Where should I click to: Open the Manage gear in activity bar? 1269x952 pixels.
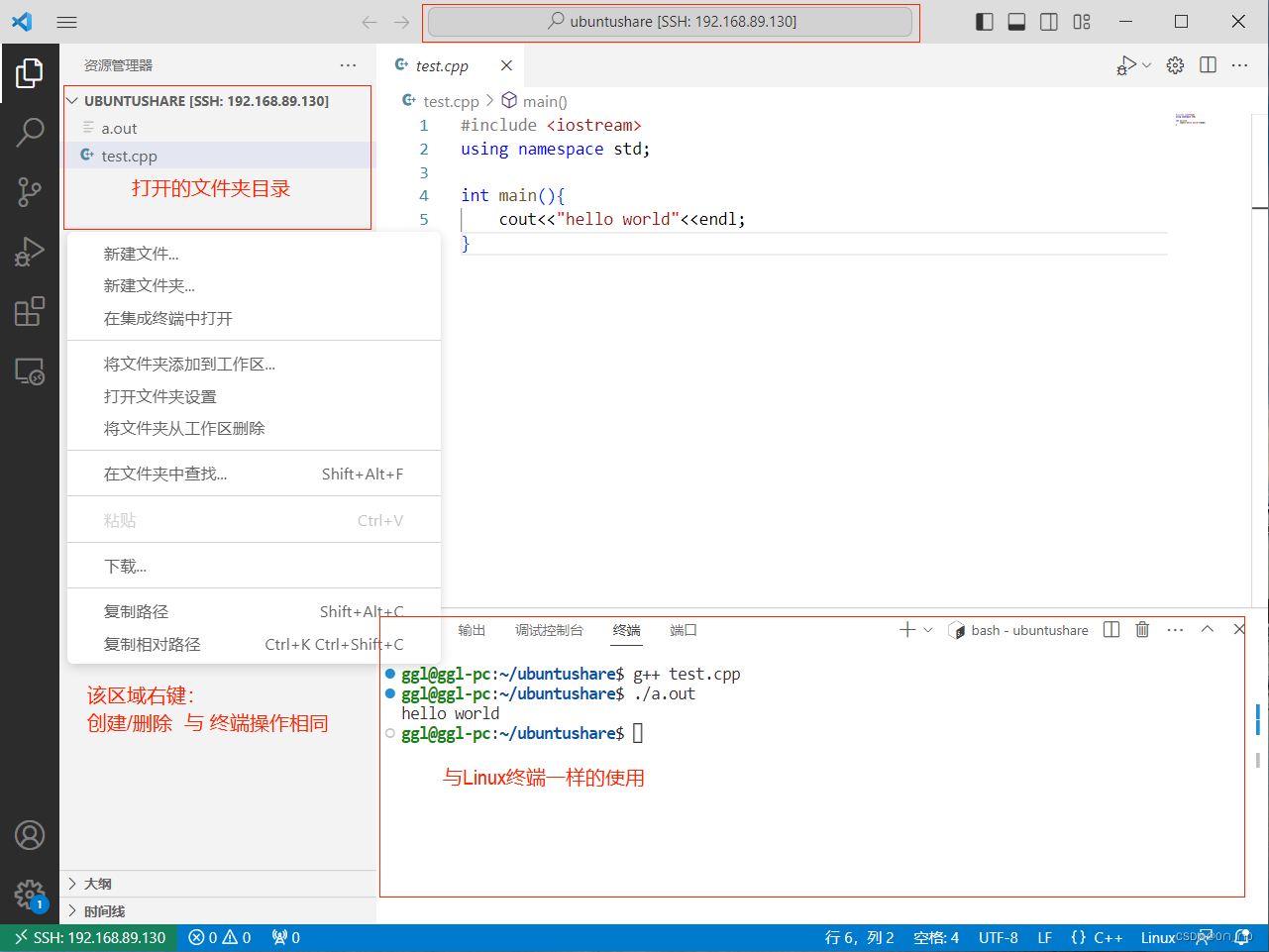tap(30, 895)
